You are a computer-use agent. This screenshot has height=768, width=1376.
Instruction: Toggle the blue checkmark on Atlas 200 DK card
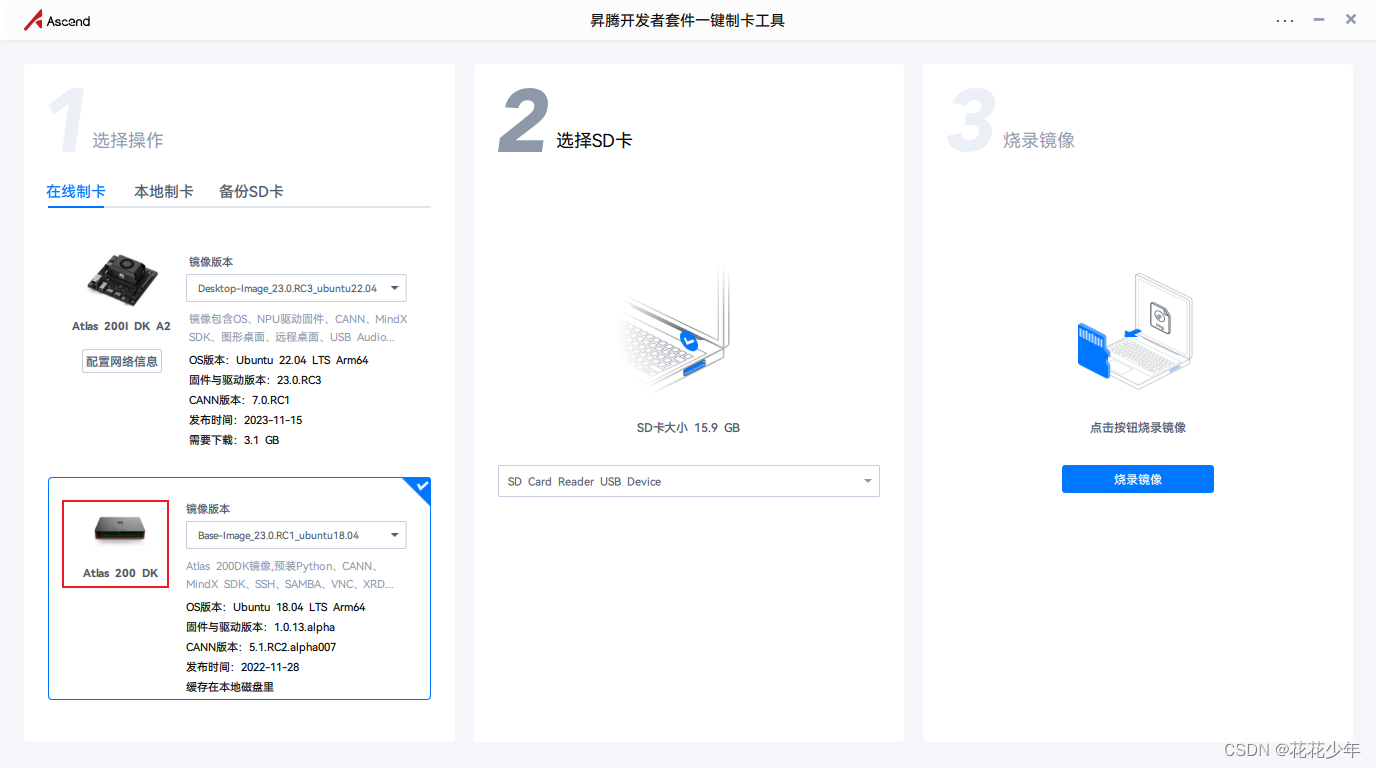[x=420, y=488]
